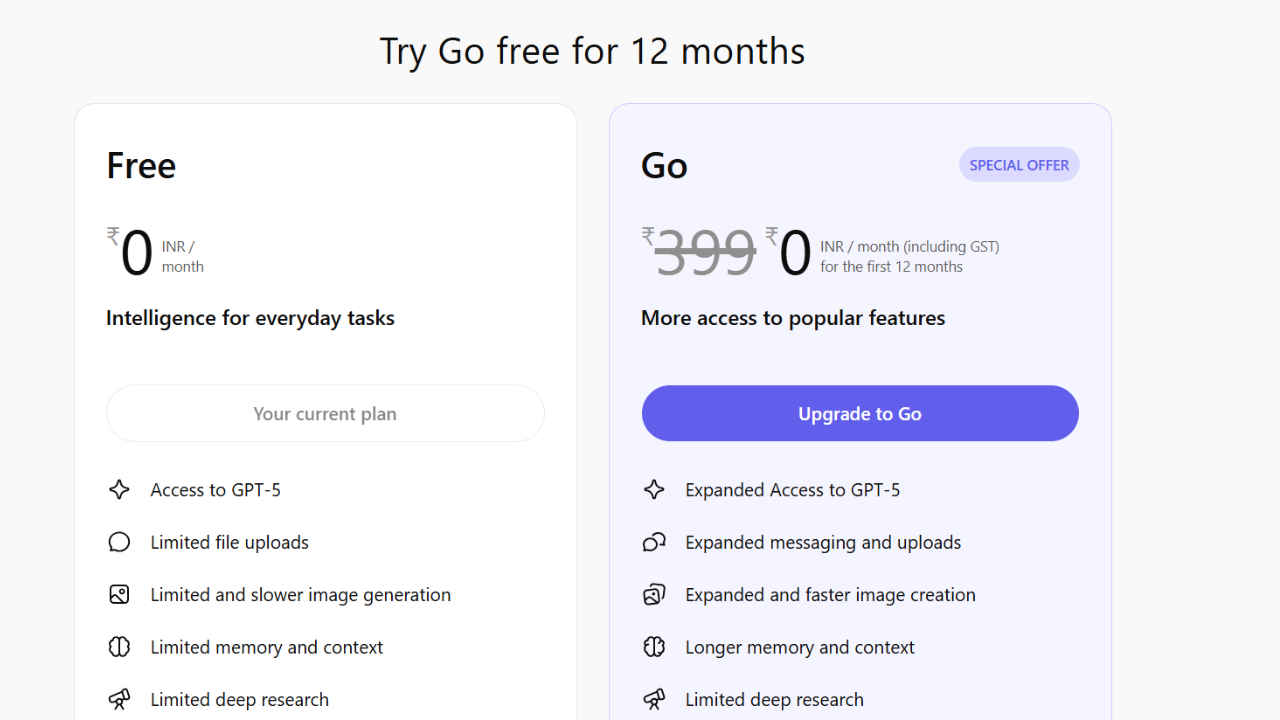Select the Free plan card
This screenshot has height=720, width=1280.
point(325,300)
